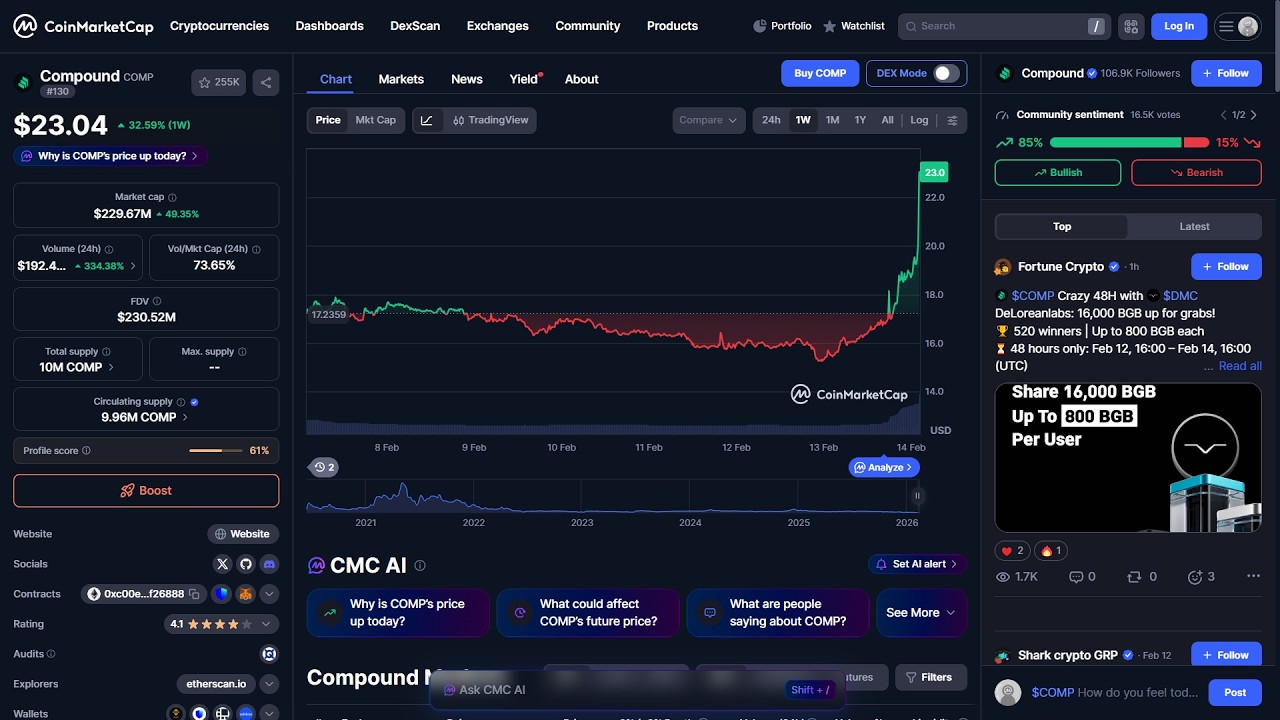Click Market cap info icon

pos(172,198)
